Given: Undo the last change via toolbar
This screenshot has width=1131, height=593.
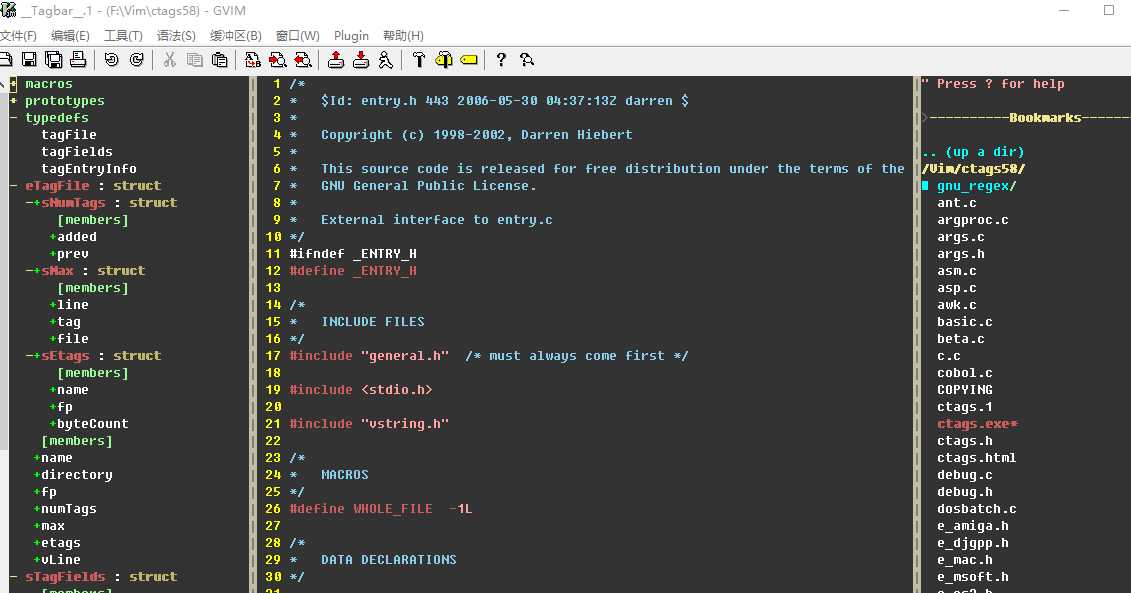Looking at the screenshot, I should pyautogui.click(x=111, y=60).
